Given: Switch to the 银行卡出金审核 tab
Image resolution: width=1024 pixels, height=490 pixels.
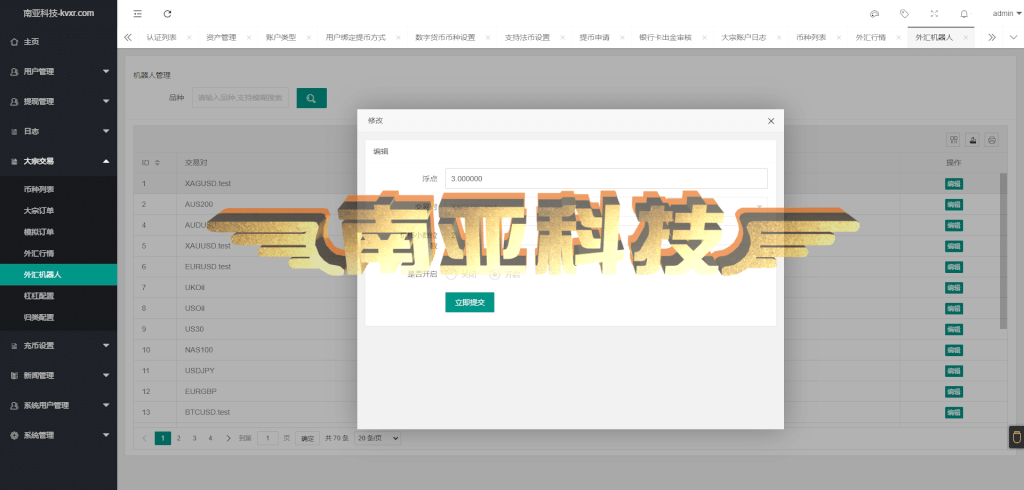Looking at the screenshot, I should point(665,37).
